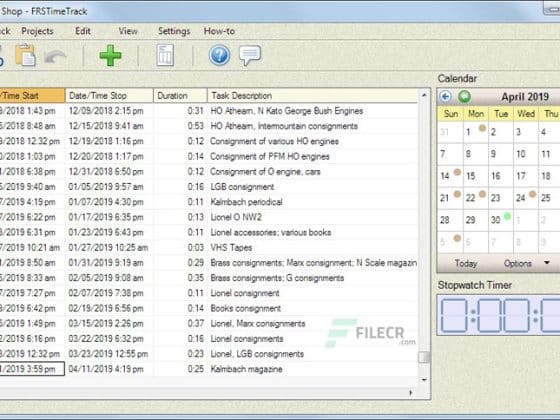The height and width of the screenshot is (420, 560).
Task: Click stop time '12/09/2018 2:15 pm'
Action: click(x=106, y=111)
